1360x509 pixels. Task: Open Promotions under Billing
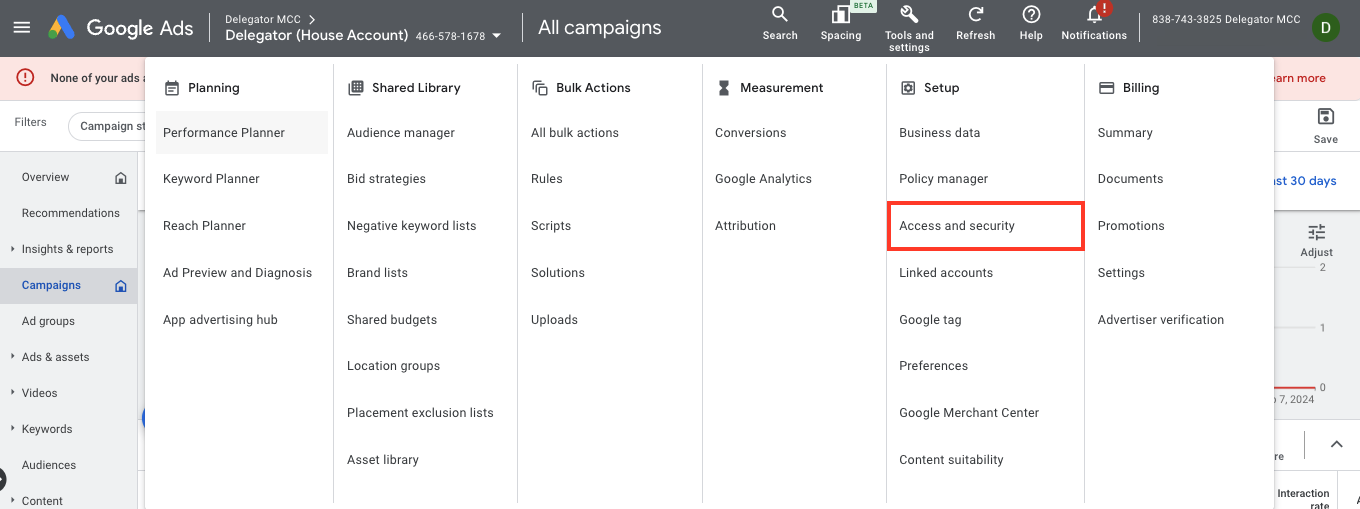click(1131, 226)
